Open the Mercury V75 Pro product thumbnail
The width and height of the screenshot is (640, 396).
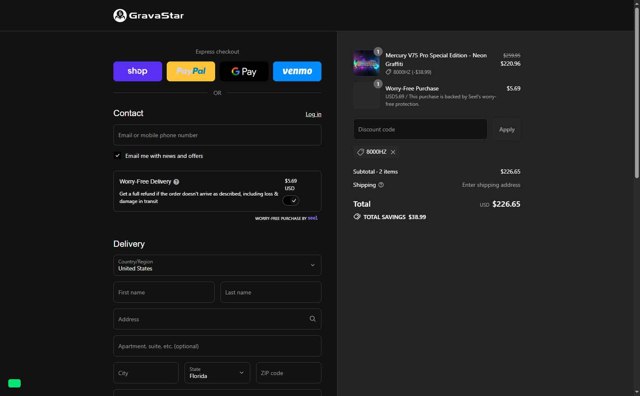point(366,63)
